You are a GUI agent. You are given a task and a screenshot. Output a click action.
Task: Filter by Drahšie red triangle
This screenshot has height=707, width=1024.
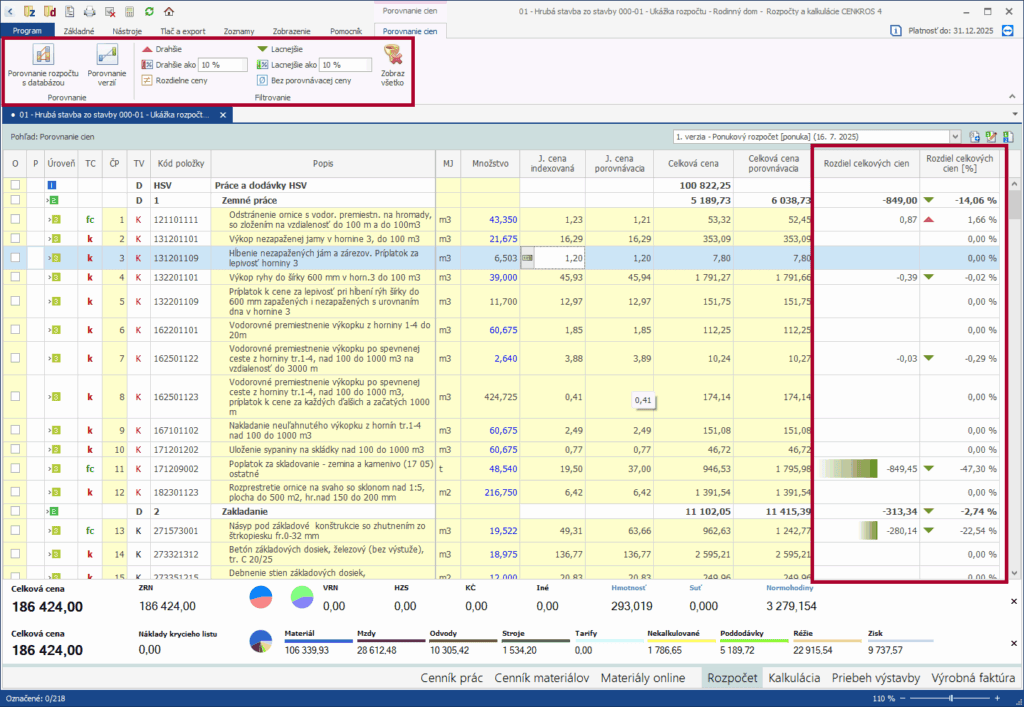pyautogui.click(x=147, y=48)
